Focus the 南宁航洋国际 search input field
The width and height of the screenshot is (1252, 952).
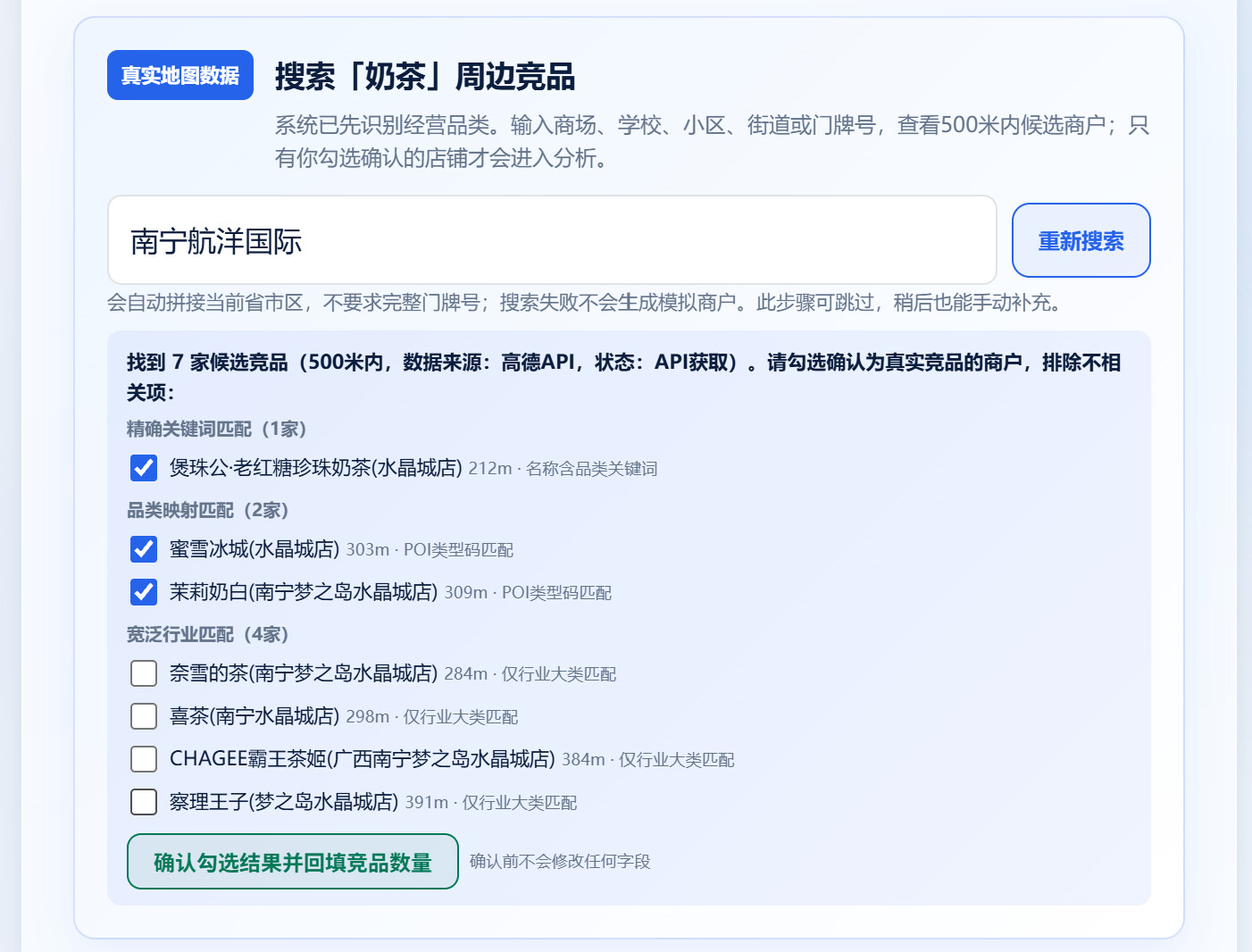(x=552, y=240)
